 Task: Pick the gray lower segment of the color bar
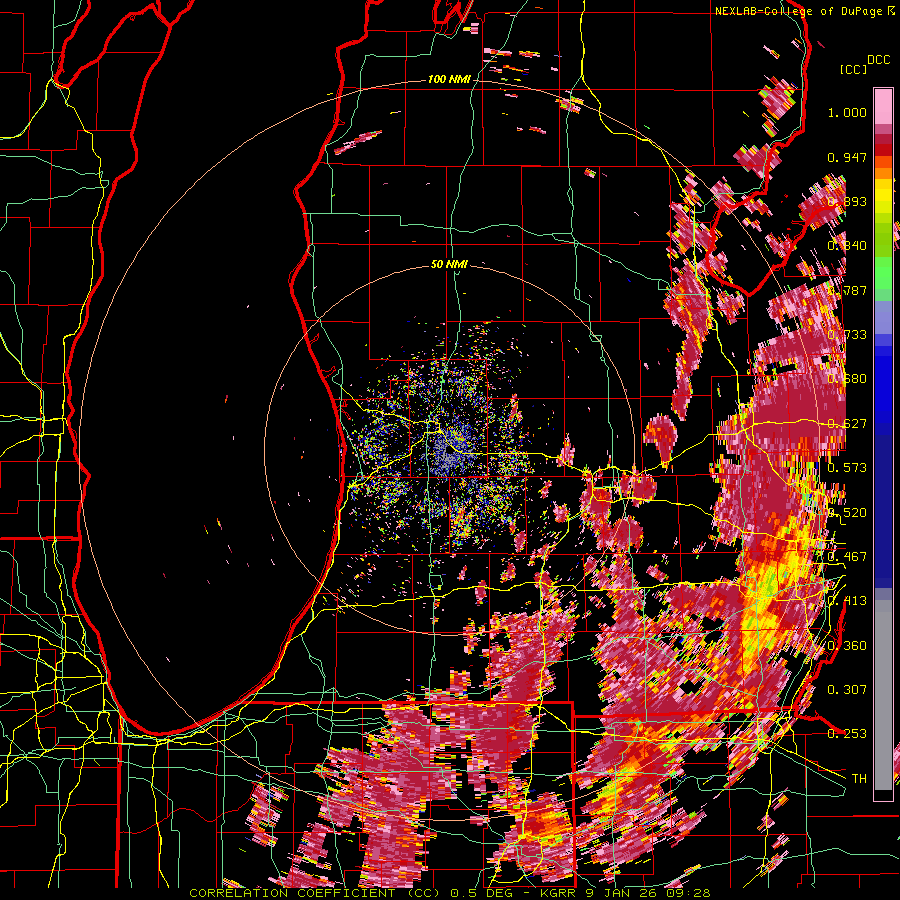tap(883, 695)
